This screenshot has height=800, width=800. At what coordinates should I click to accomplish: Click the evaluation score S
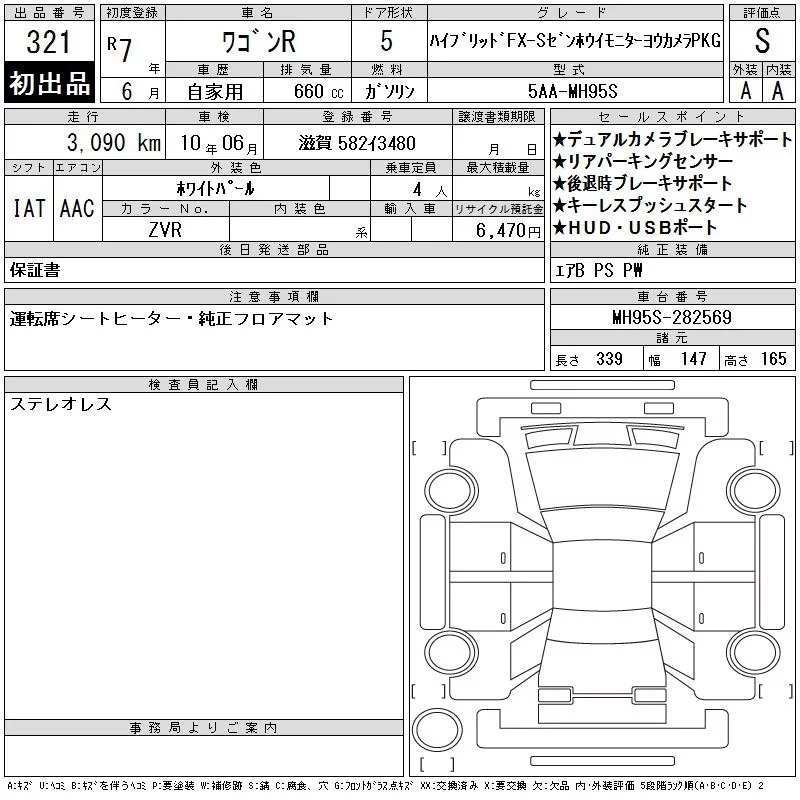click(762, 42)
